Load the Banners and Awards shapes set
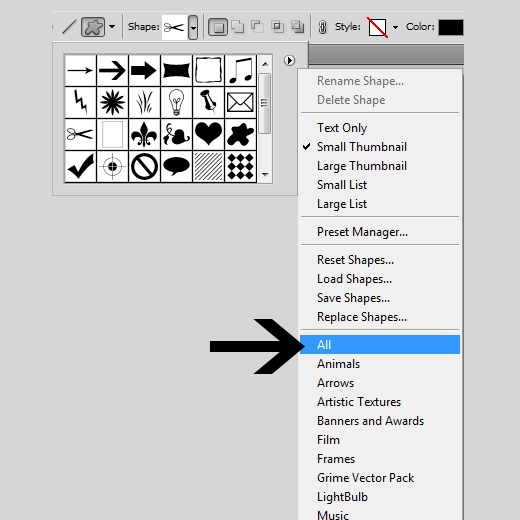520x520 pixels. [380, 421]
